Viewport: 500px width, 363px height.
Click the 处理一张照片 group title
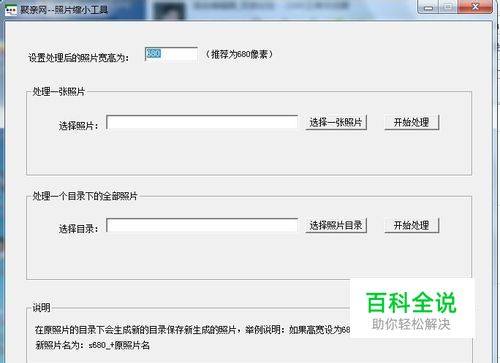pos(59,91)
